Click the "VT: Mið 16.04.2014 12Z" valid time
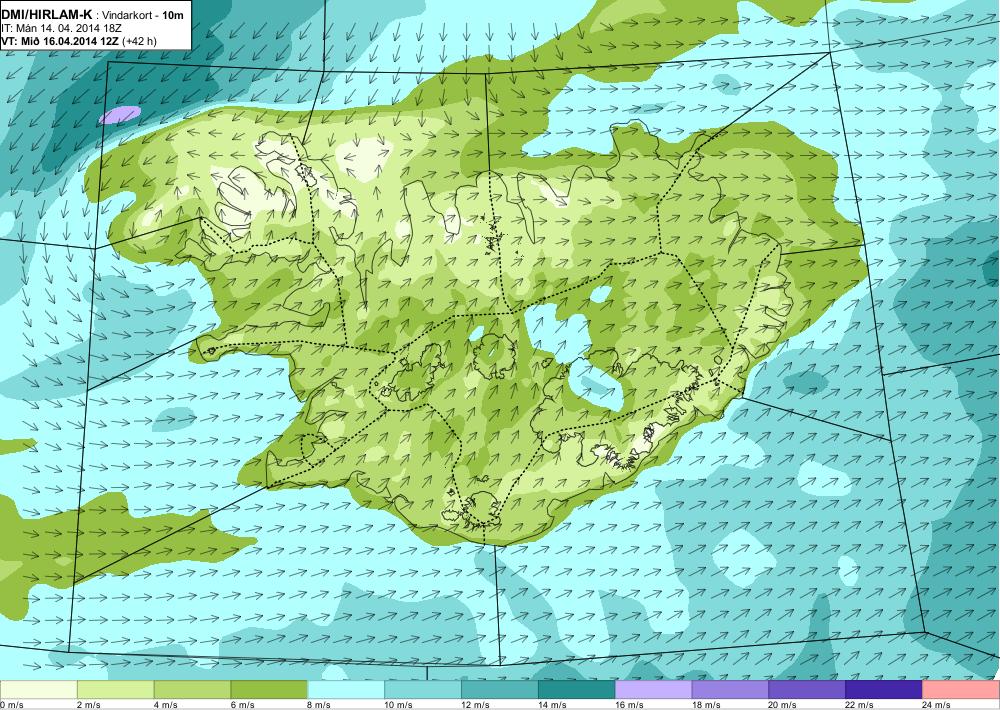 point(60,41)
